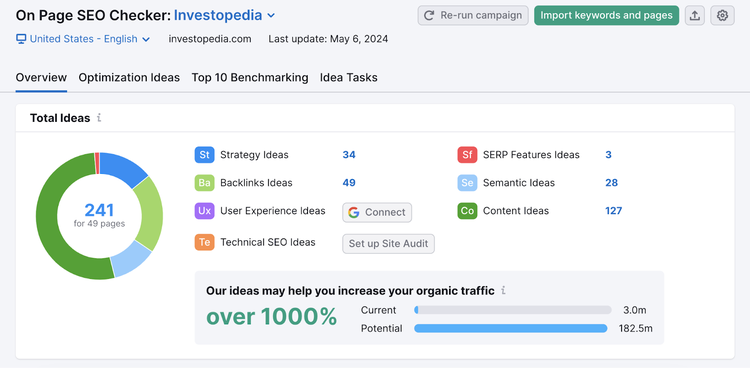Open the 34 Strategy Ideas count link

(349, 155)
